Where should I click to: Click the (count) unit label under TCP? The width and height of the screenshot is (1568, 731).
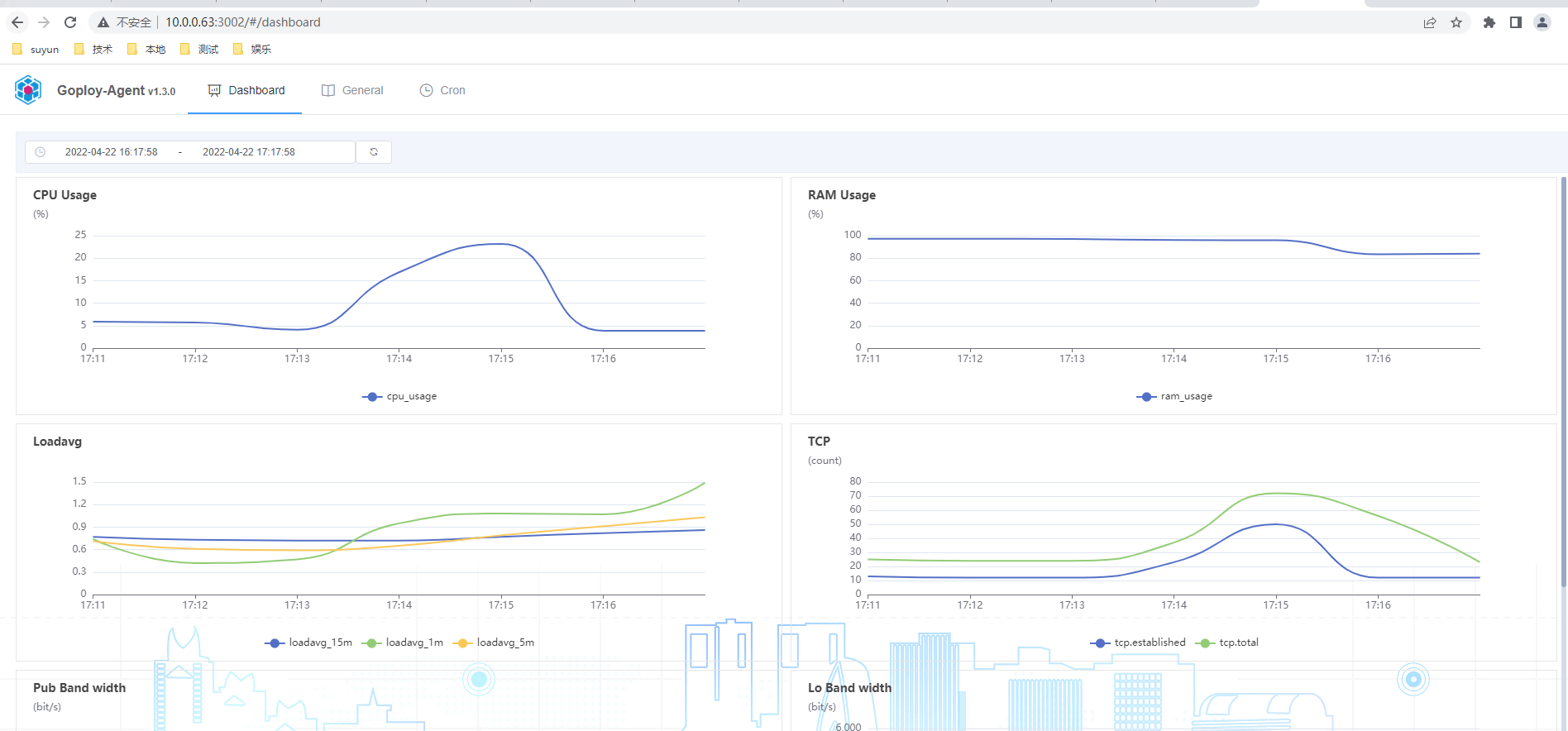tap(825, 461)
